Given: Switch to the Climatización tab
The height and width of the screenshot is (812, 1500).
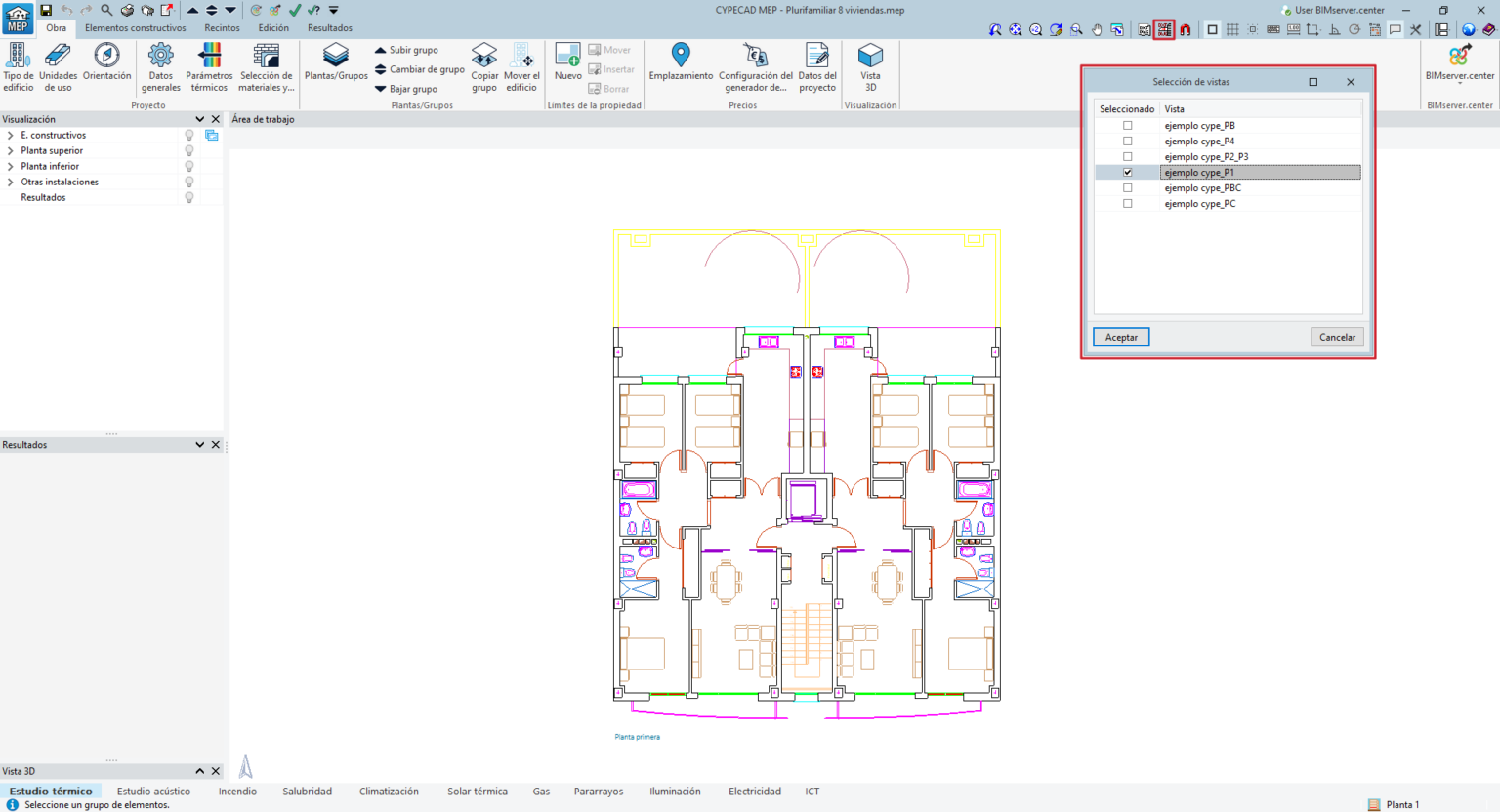Looking at the screenshot, I should pos(389,792).
